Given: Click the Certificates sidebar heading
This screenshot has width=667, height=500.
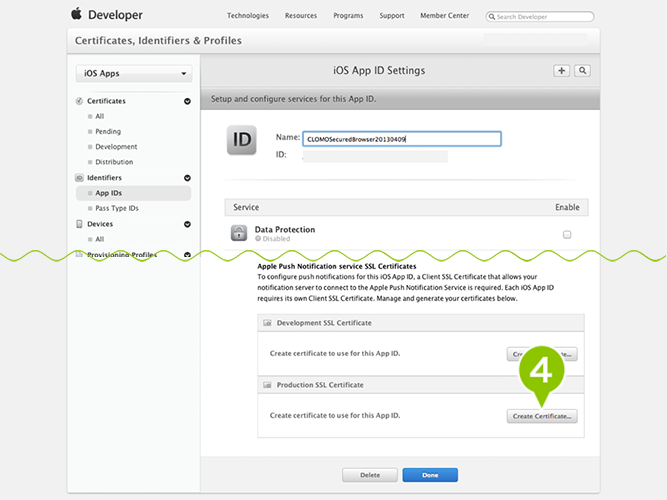Looking at the screenshot, I should (106, 101).
